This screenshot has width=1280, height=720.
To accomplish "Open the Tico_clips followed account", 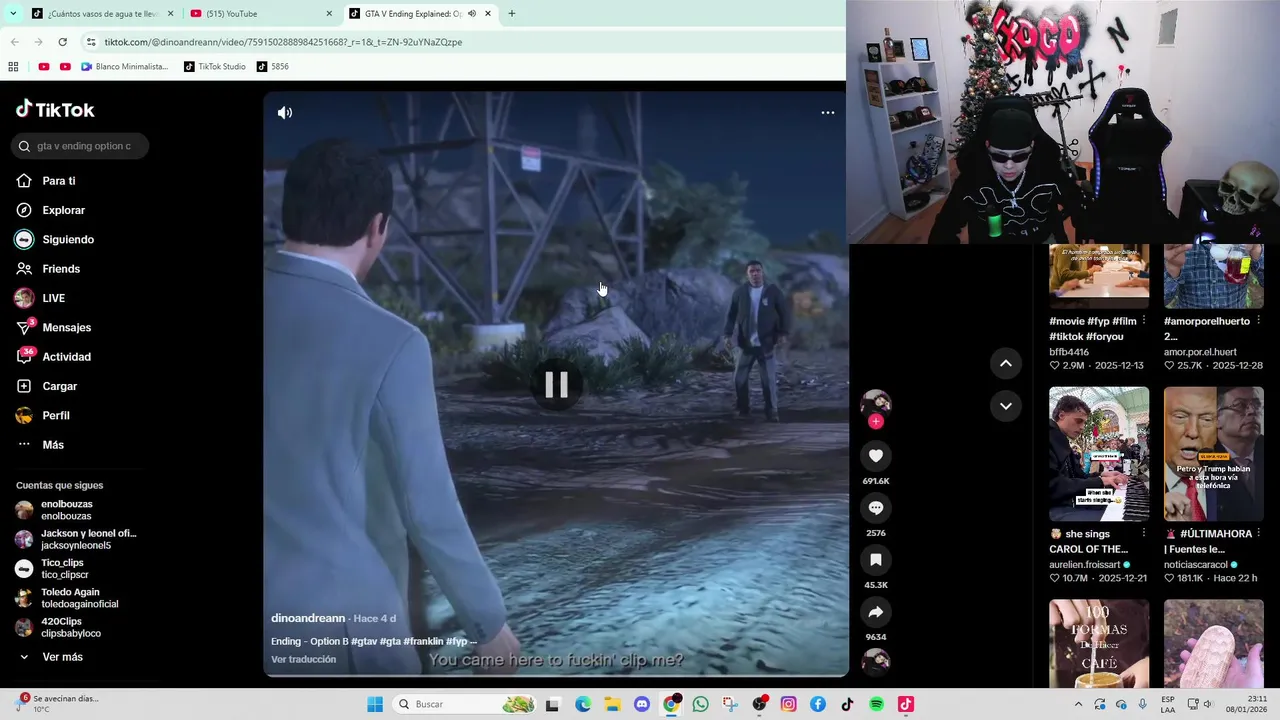I will coord(65,569).
